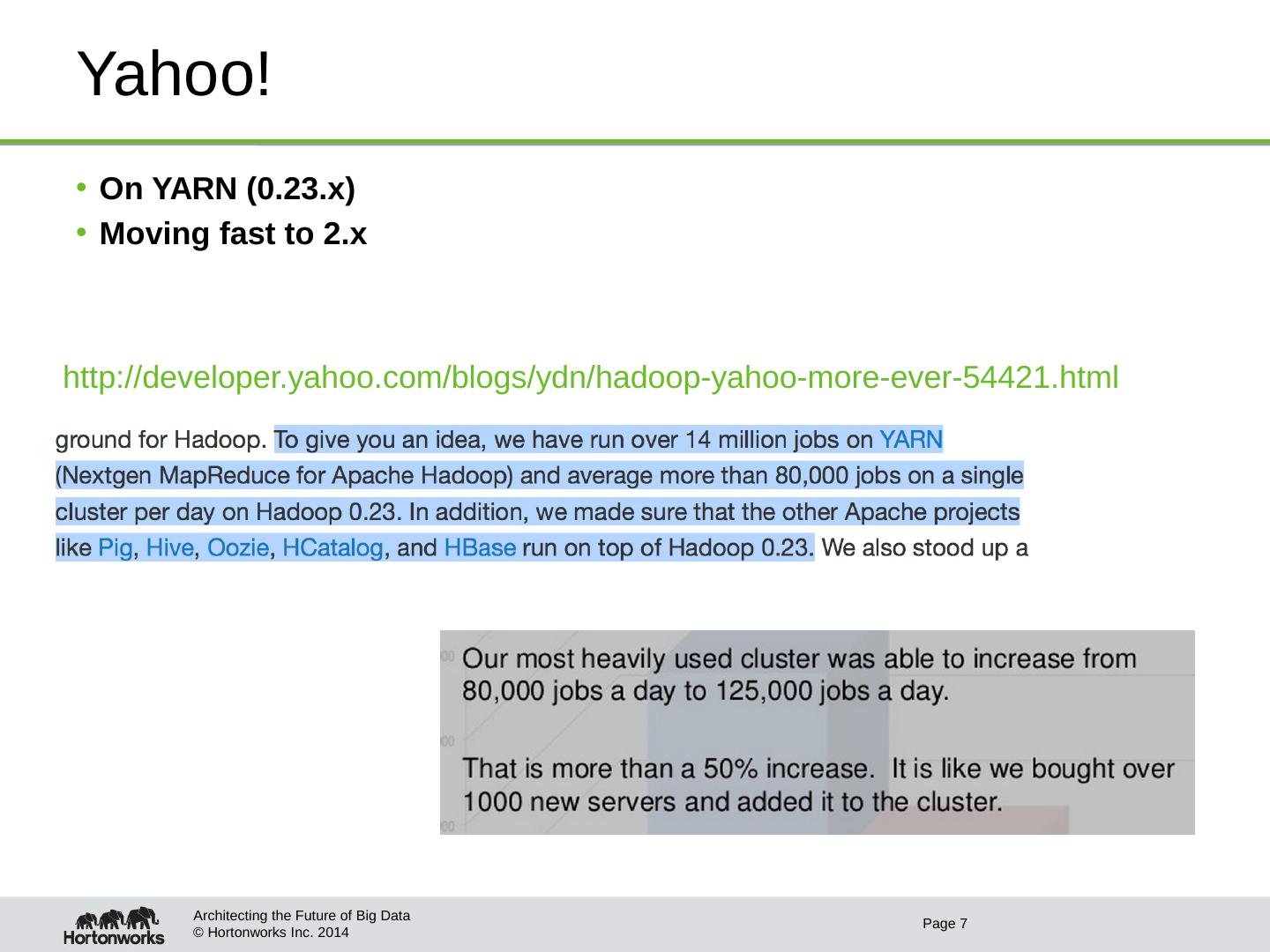
Task: Open the developer.yahoo.com blog URL
Action: click(591, 378)
